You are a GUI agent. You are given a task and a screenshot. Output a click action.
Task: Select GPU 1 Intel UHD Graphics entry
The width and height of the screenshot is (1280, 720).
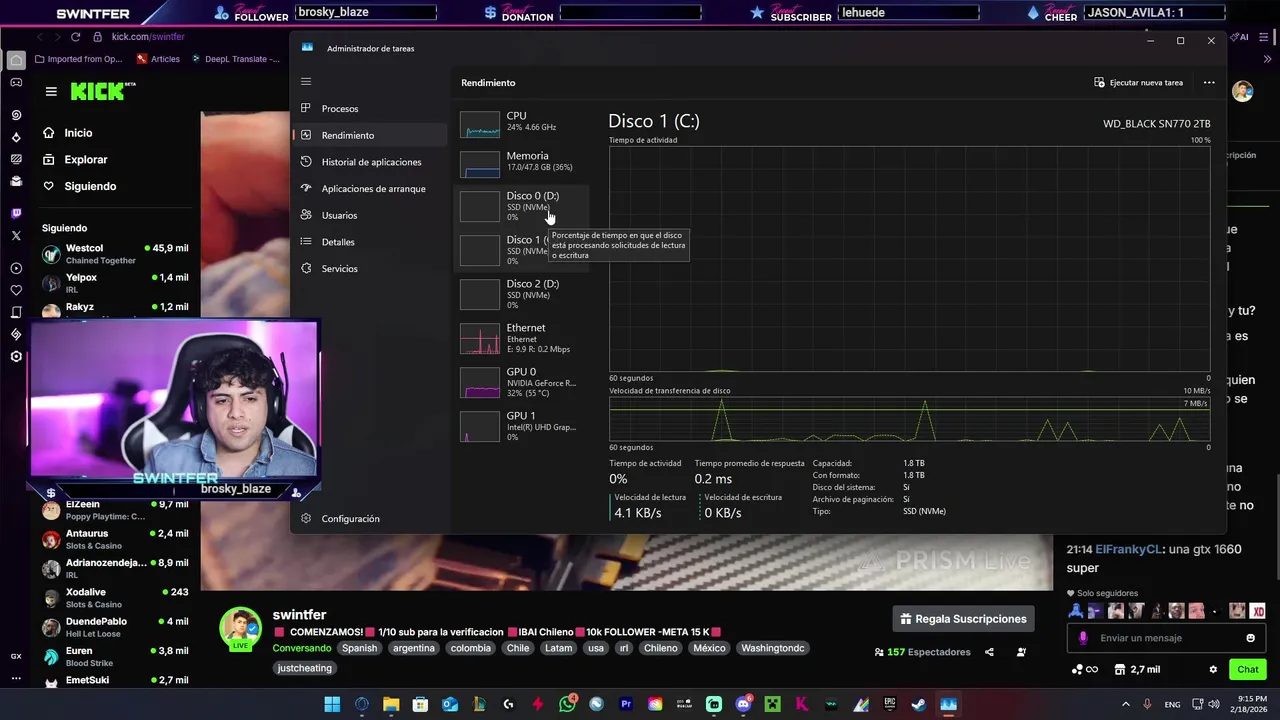click(x=521, y=426)
